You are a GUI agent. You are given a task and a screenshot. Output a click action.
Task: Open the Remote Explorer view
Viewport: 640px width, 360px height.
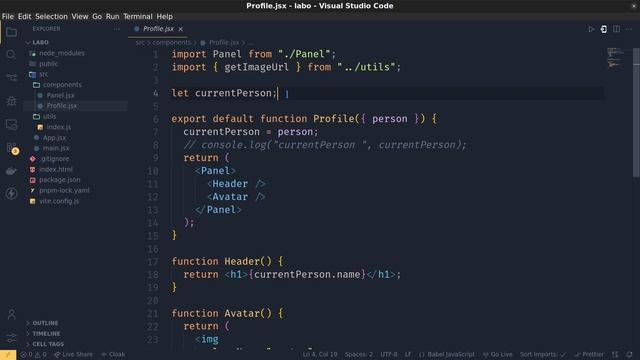pyautogui.click(x=11, y=124)
